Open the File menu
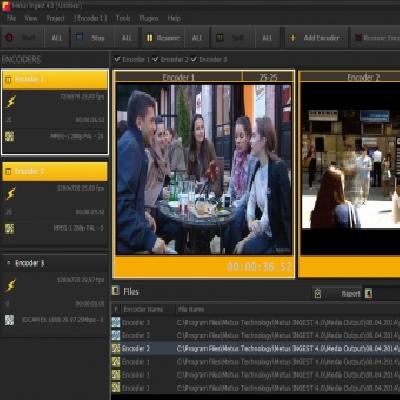Screen dimensions: 400x400 tap(11, 18)
